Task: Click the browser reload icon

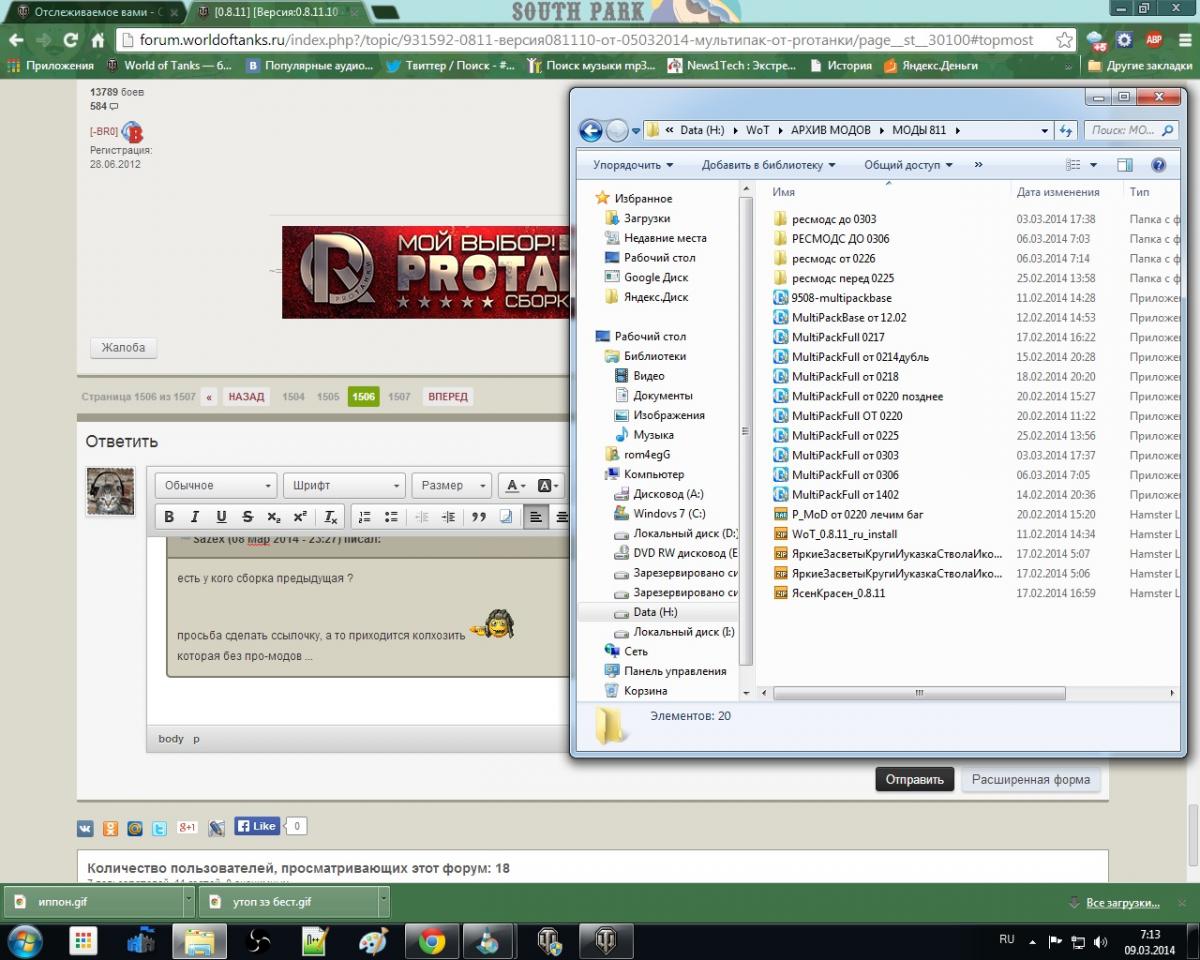Action: click(x=70, y=41)
